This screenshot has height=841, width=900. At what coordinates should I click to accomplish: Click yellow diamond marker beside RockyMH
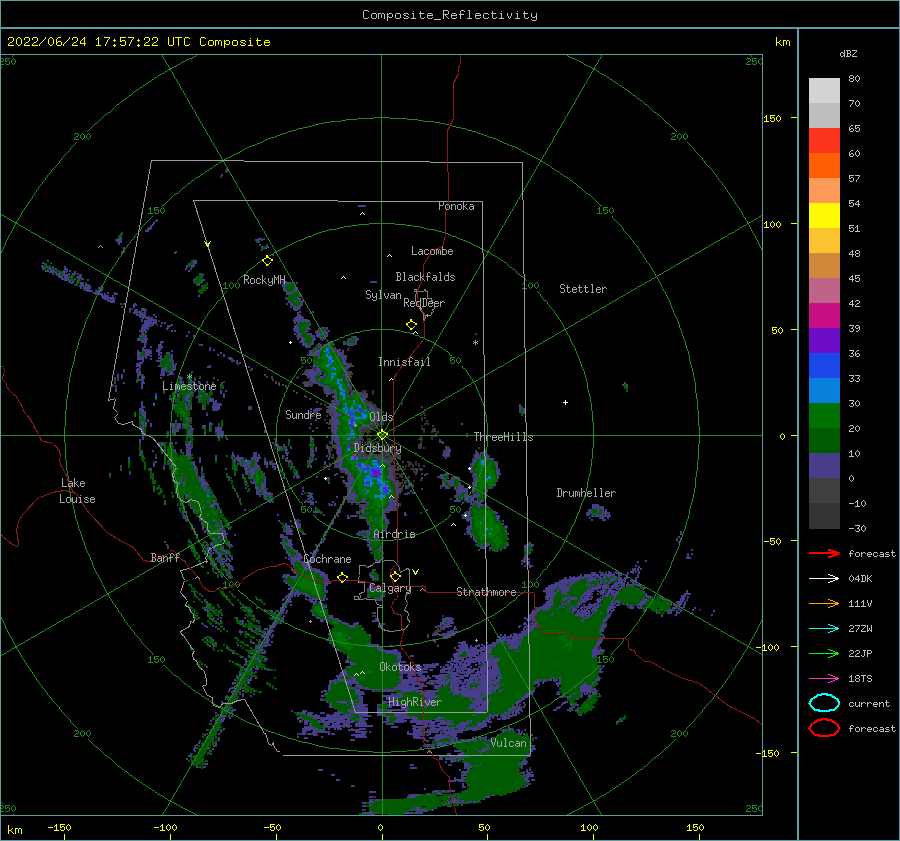coord(267,261)
